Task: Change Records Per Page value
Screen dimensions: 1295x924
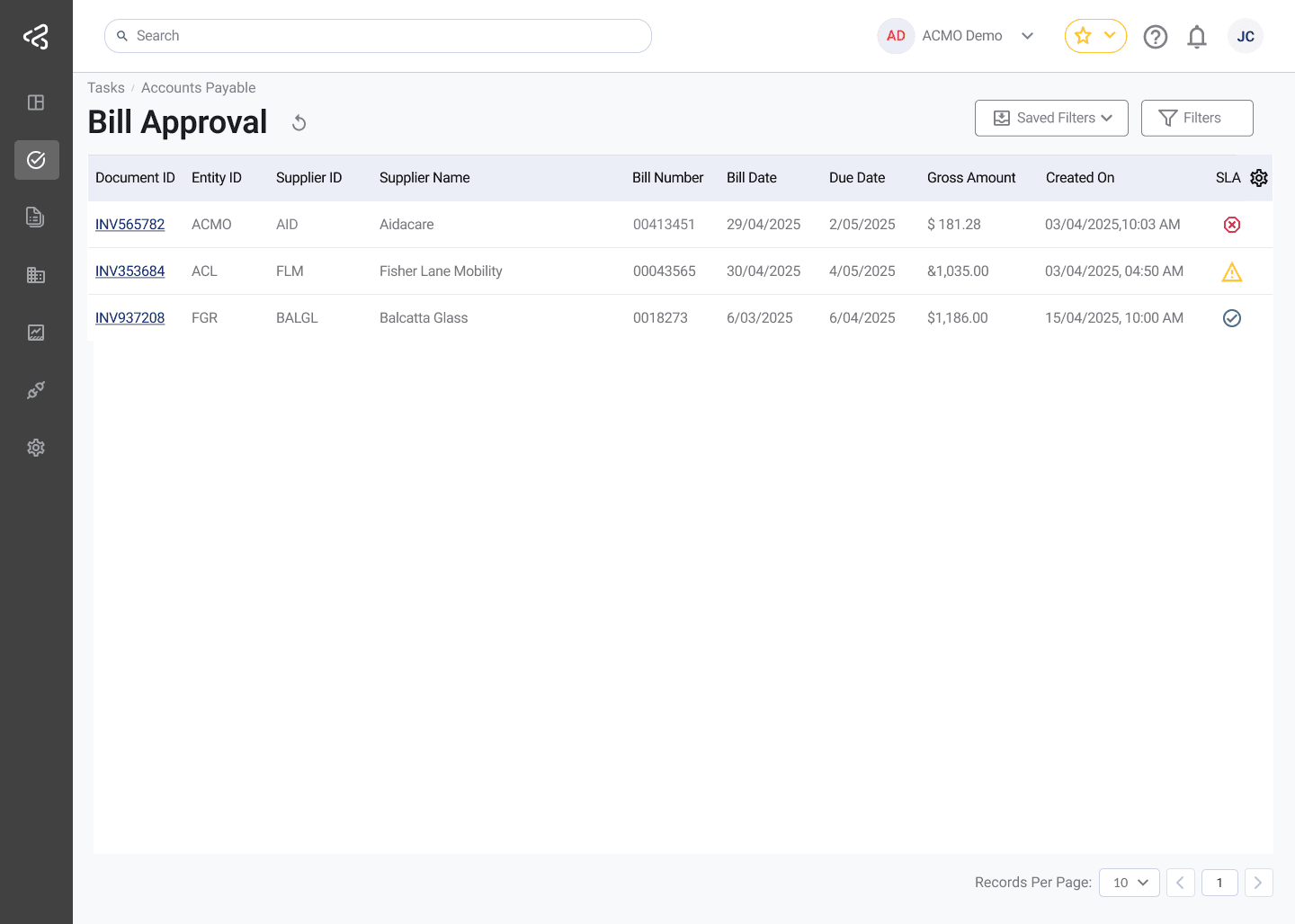Action: pyautogui.click(x=1129, y=883)
